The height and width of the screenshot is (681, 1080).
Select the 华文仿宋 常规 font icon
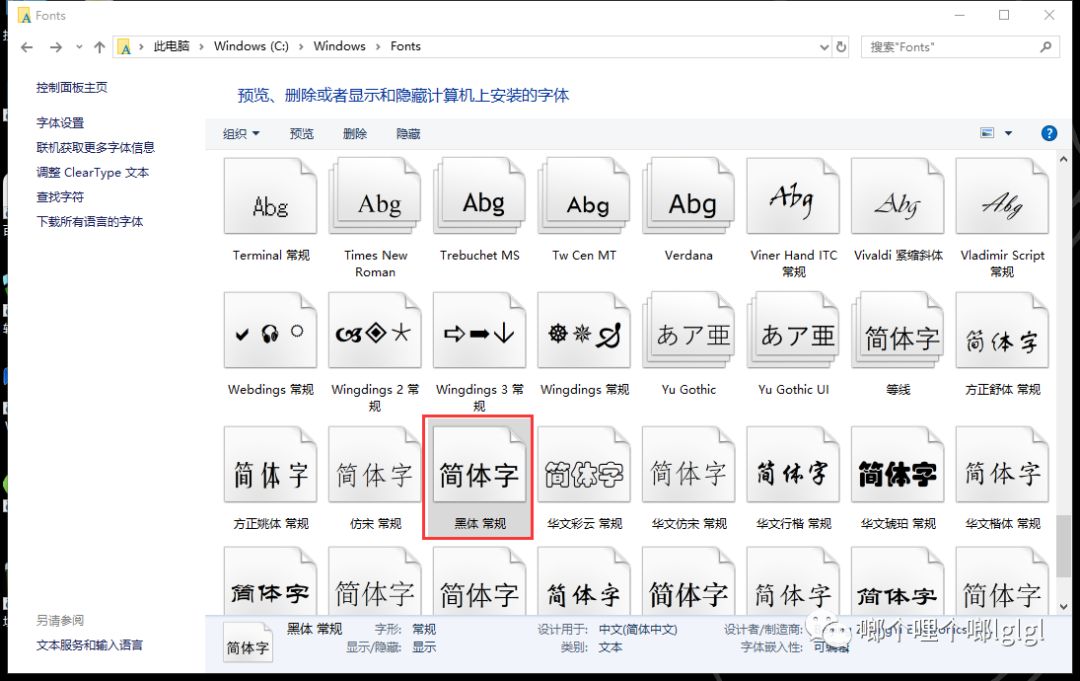coord(689,465)
